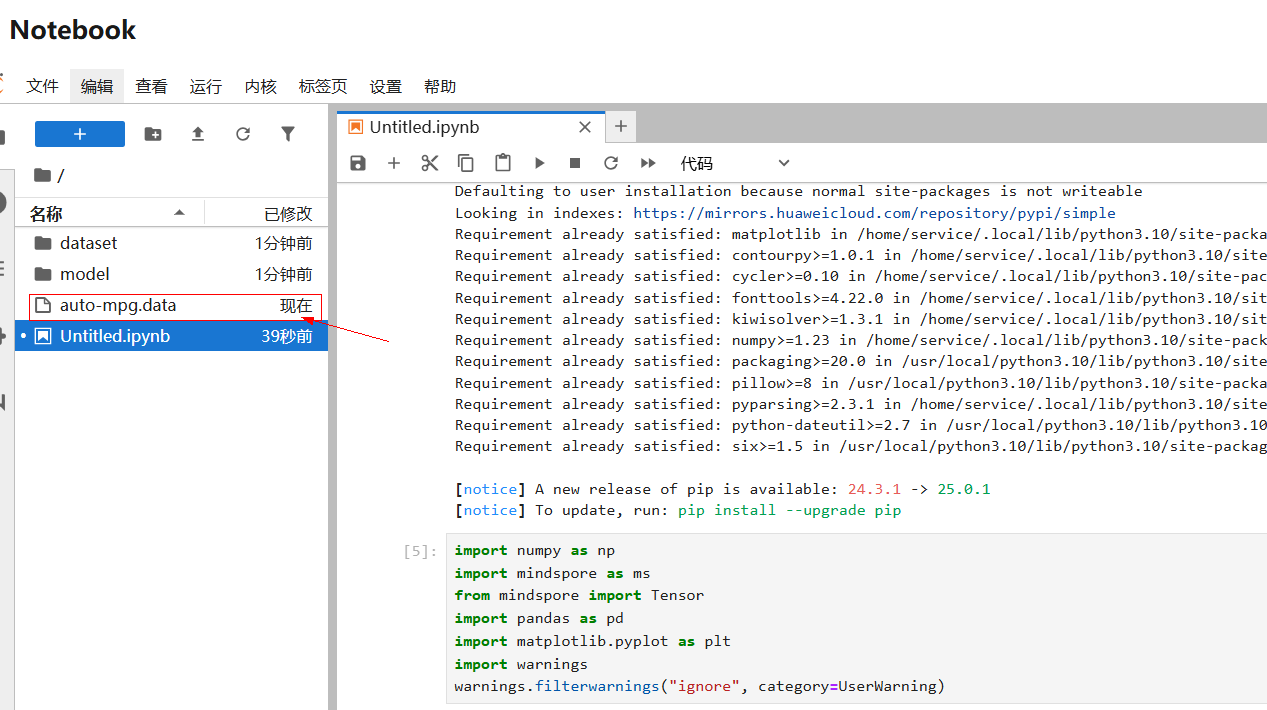The image size is (1267, 710).
Task: Create a new folder in file browser
Action: tap(153, 134)
